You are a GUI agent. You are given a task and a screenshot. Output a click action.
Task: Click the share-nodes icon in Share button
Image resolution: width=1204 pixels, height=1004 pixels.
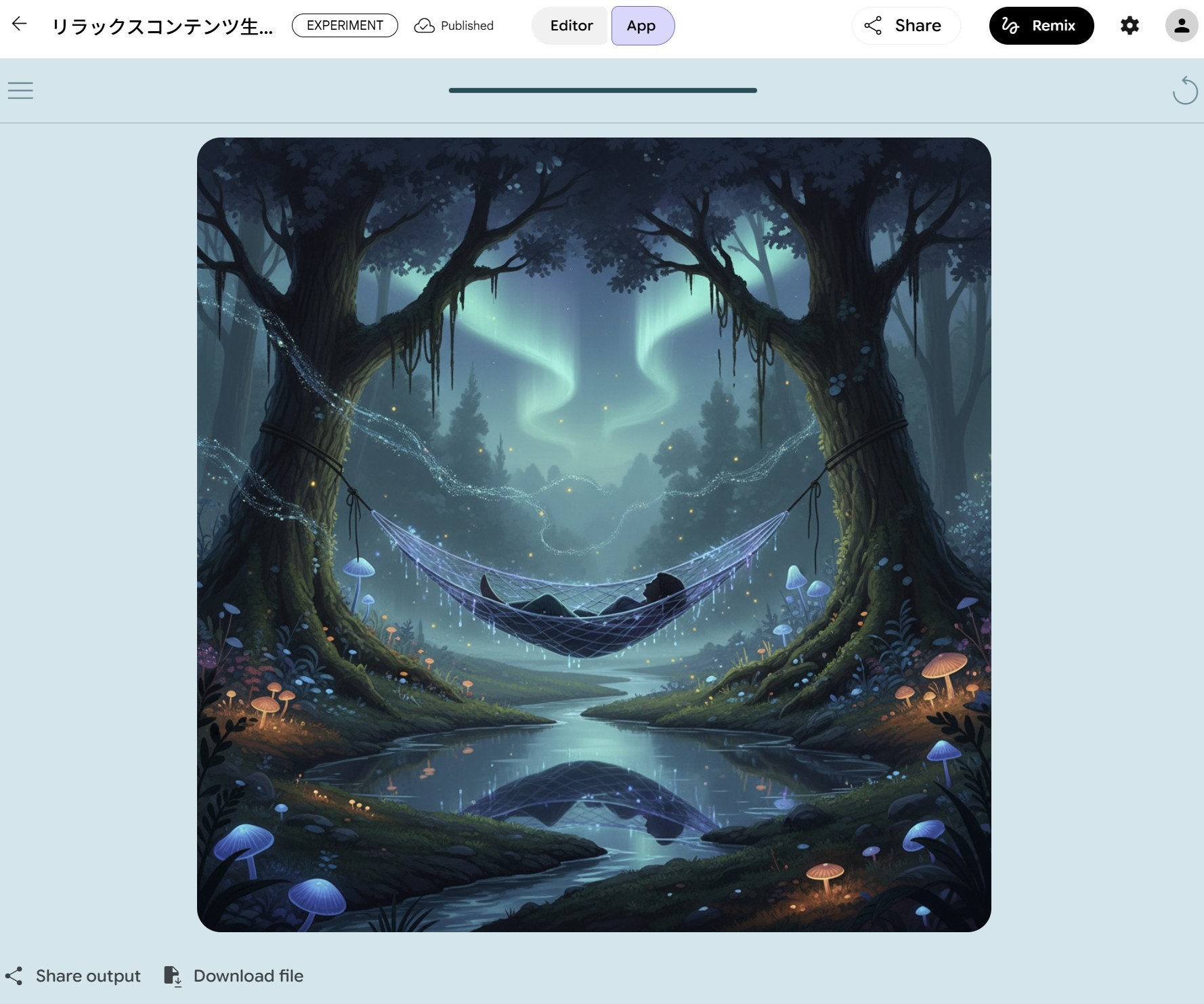(x=873, y=26)
